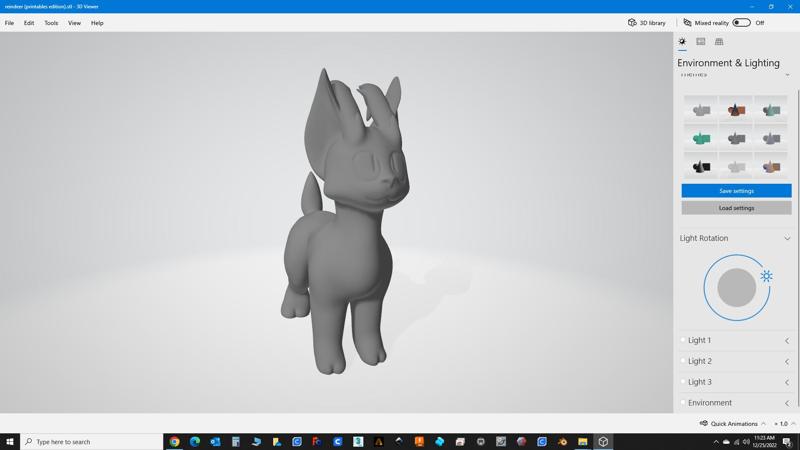The image size is (800, 450).
Task: Open the Environment & Lighting tab (sun icon)
Action: (x=682, y=42)
